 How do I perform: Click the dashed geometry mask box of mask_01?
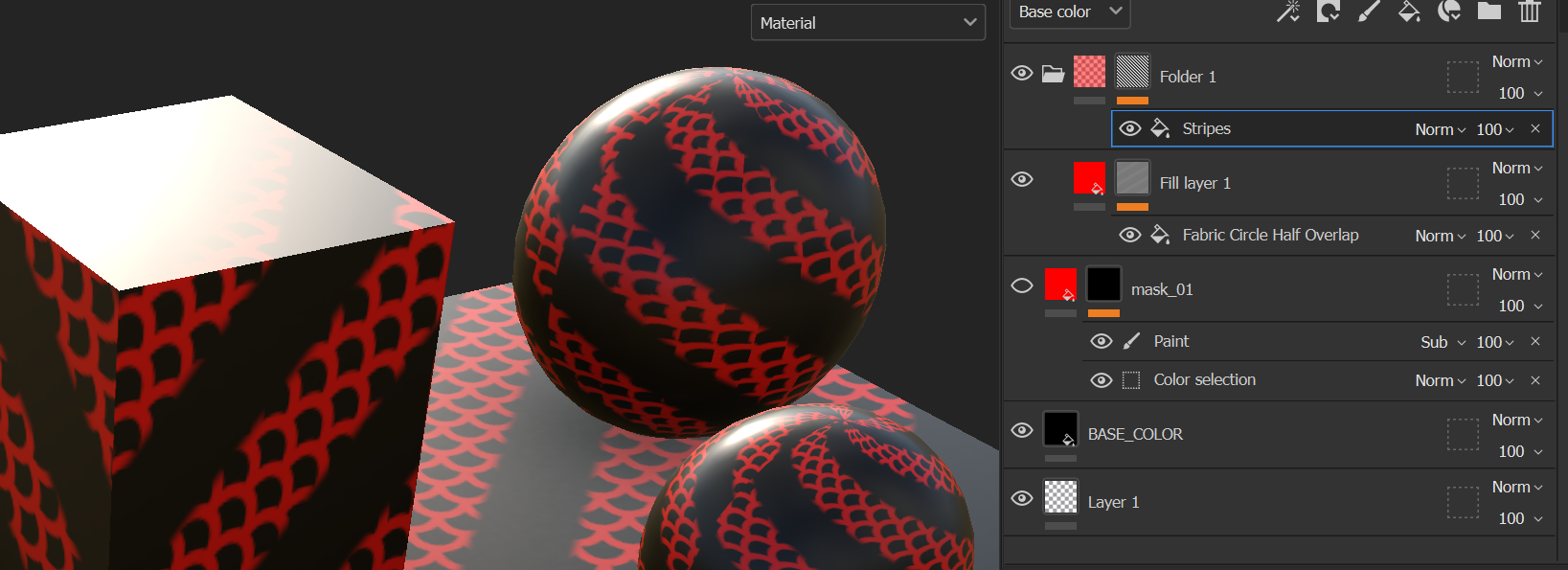[x=1463, y=289]
